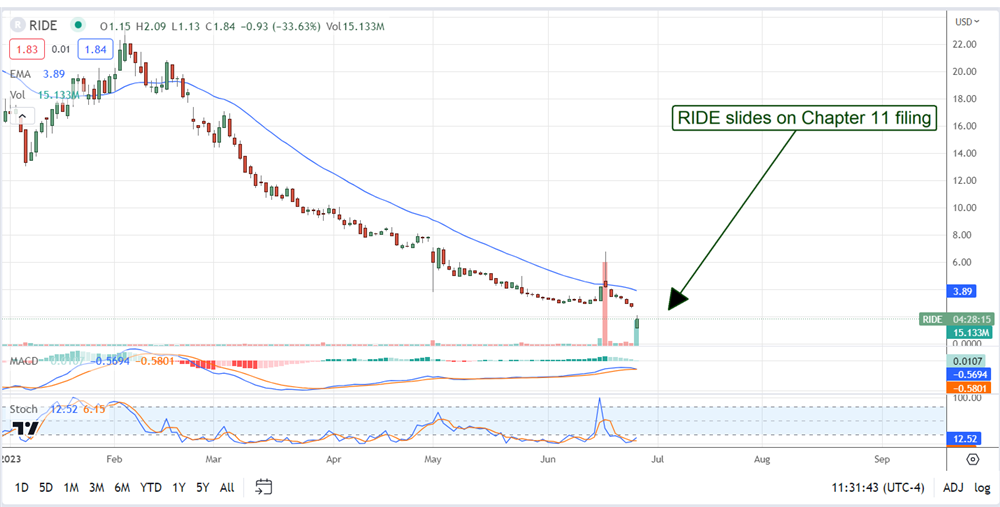The image size is (1000, 507).
Task: Open the 11:31:43 (UTC-4) timezone menu
Action: coord(878,488)
